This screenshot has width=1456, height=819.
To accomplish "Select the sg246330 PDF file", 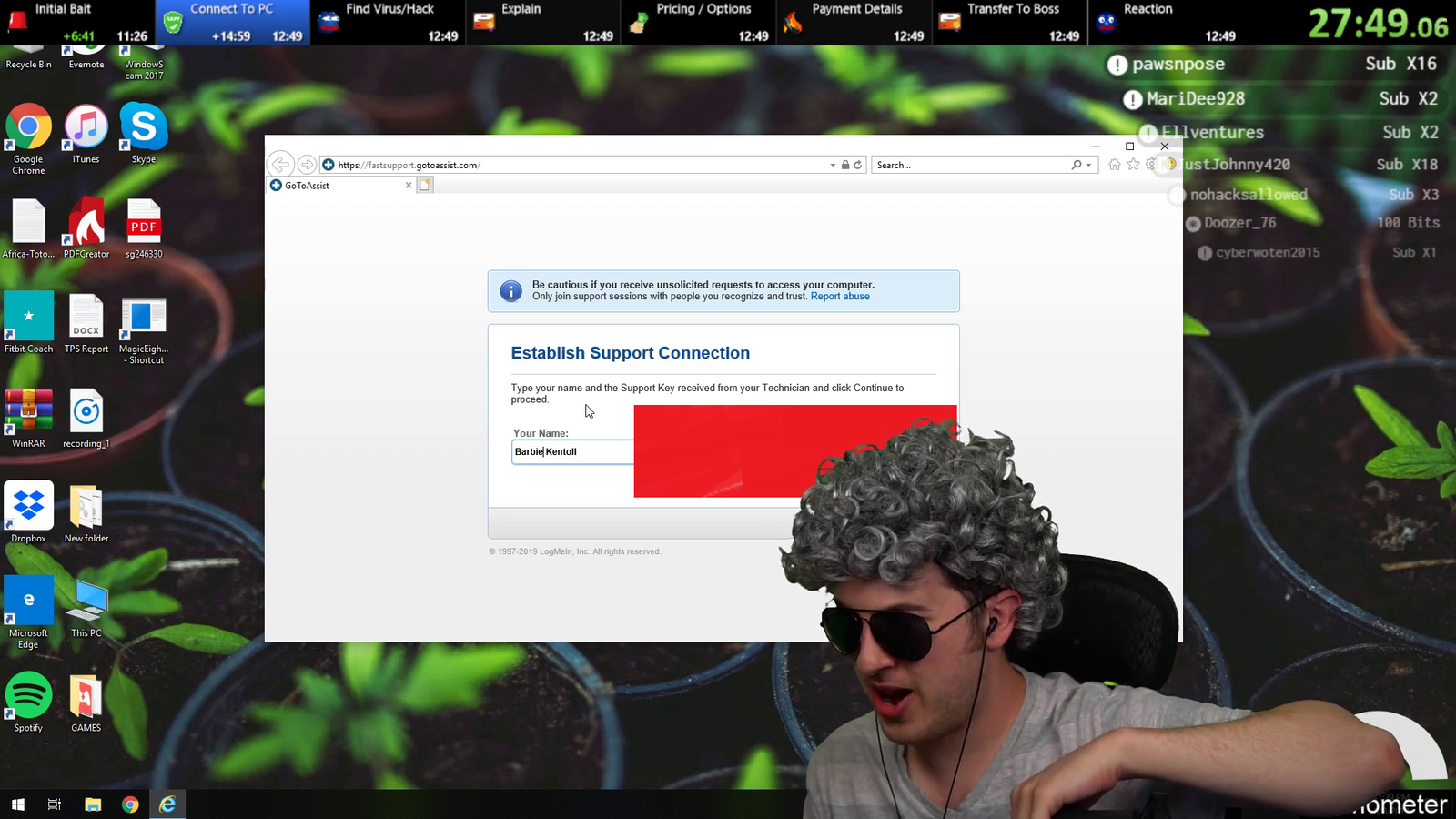I will tap(144, 229).
